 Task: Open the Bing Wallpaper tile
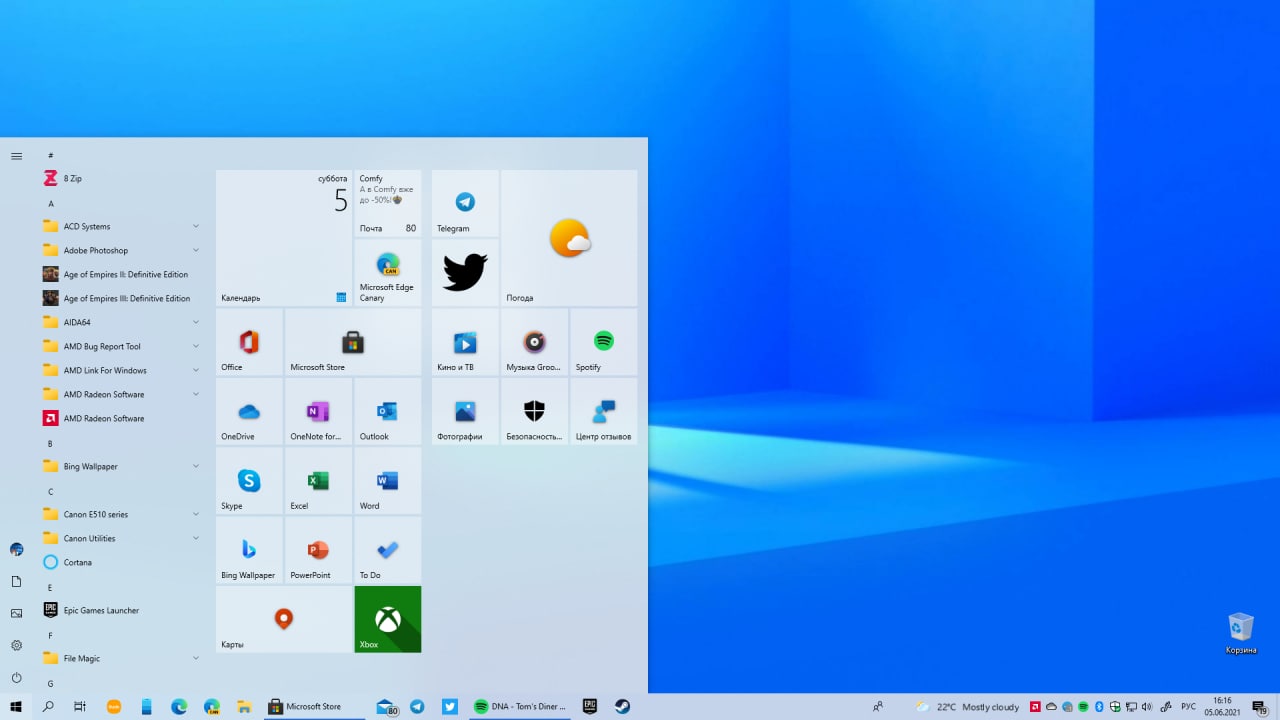[x=249, y=550]
